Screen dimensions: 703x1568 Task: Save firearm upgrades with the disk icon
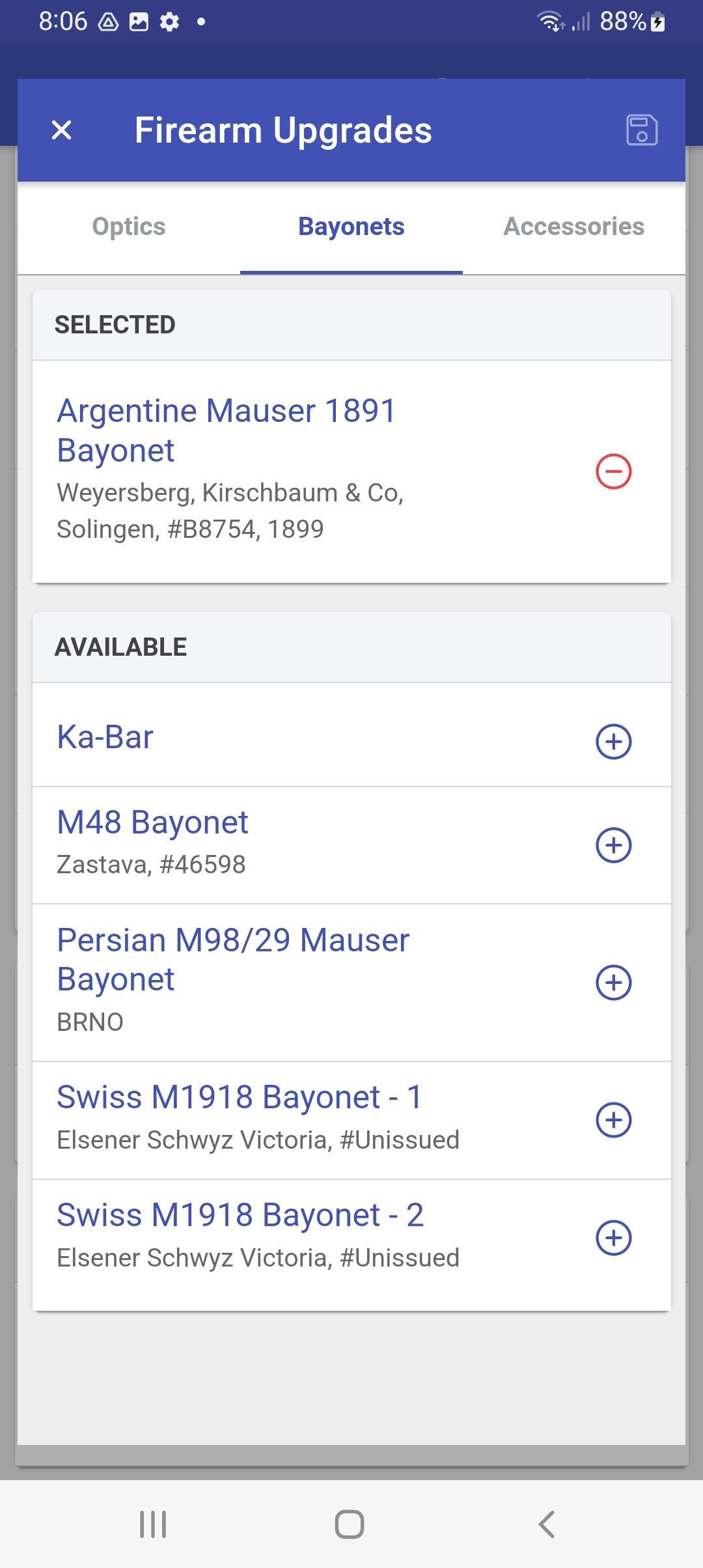coord(642,130)
